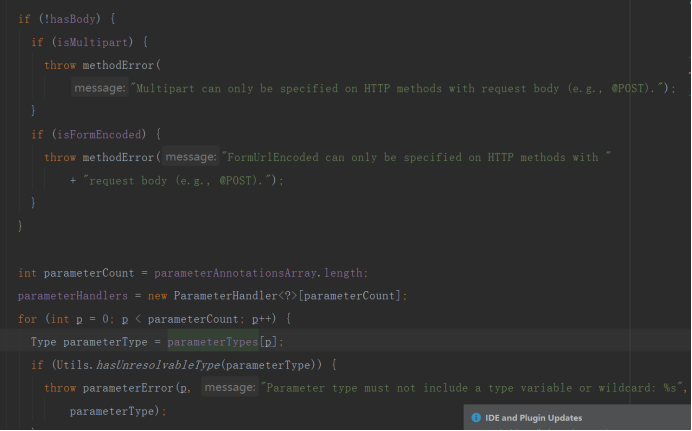Image resolution: width=692 pixels, height=431 pixels.
Task: Click isFormEncoded in the if condition
Action: 99,134
